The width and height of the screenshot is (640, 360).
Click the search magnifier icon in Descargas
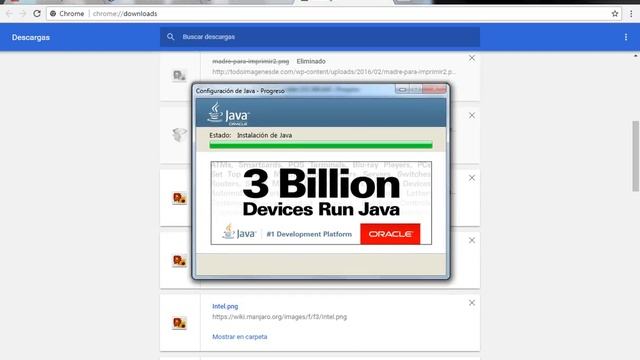click(171, 37)
